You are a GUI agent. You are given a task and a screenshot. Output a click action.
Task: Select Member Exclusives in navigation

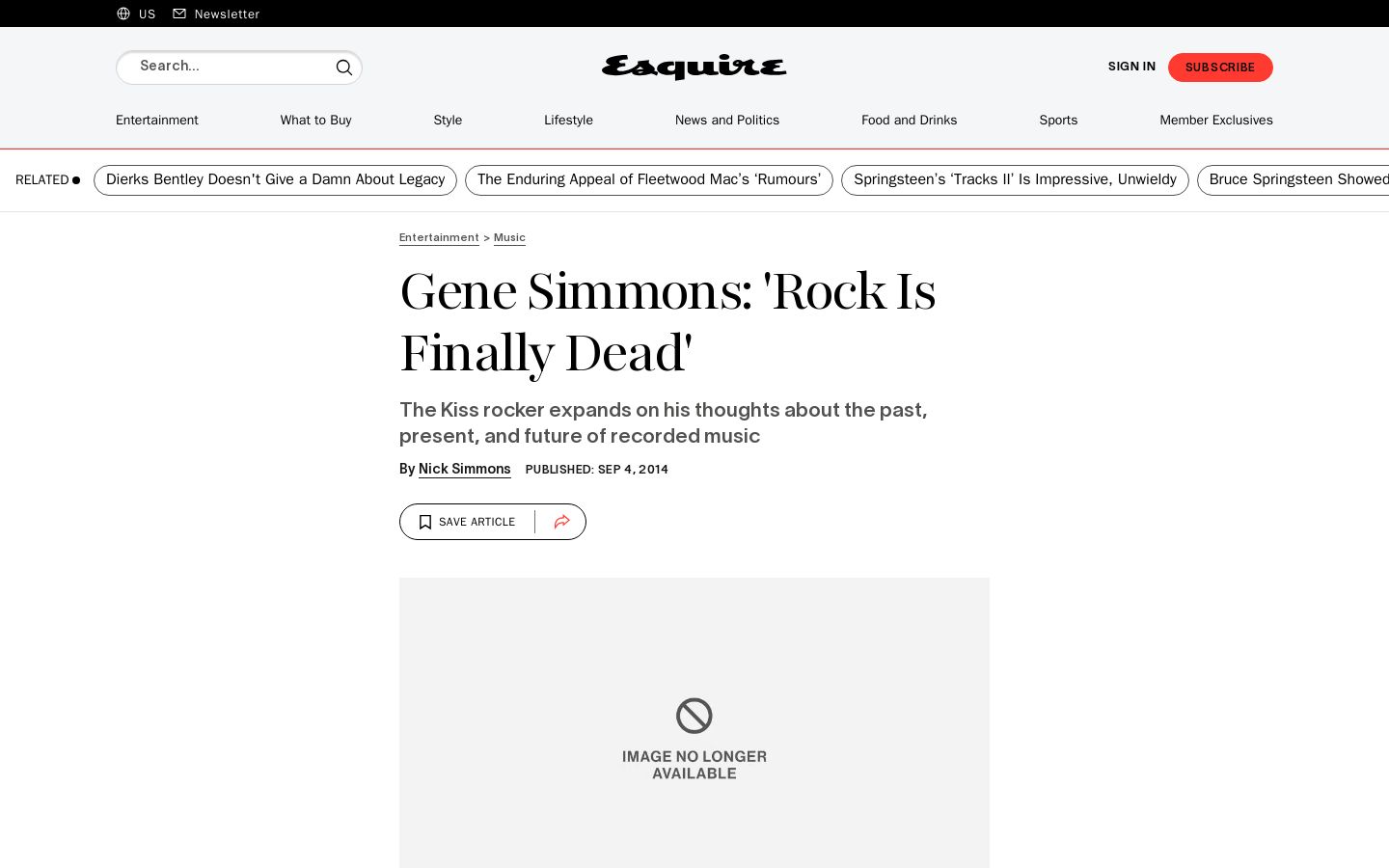[x=1216, y=121]
